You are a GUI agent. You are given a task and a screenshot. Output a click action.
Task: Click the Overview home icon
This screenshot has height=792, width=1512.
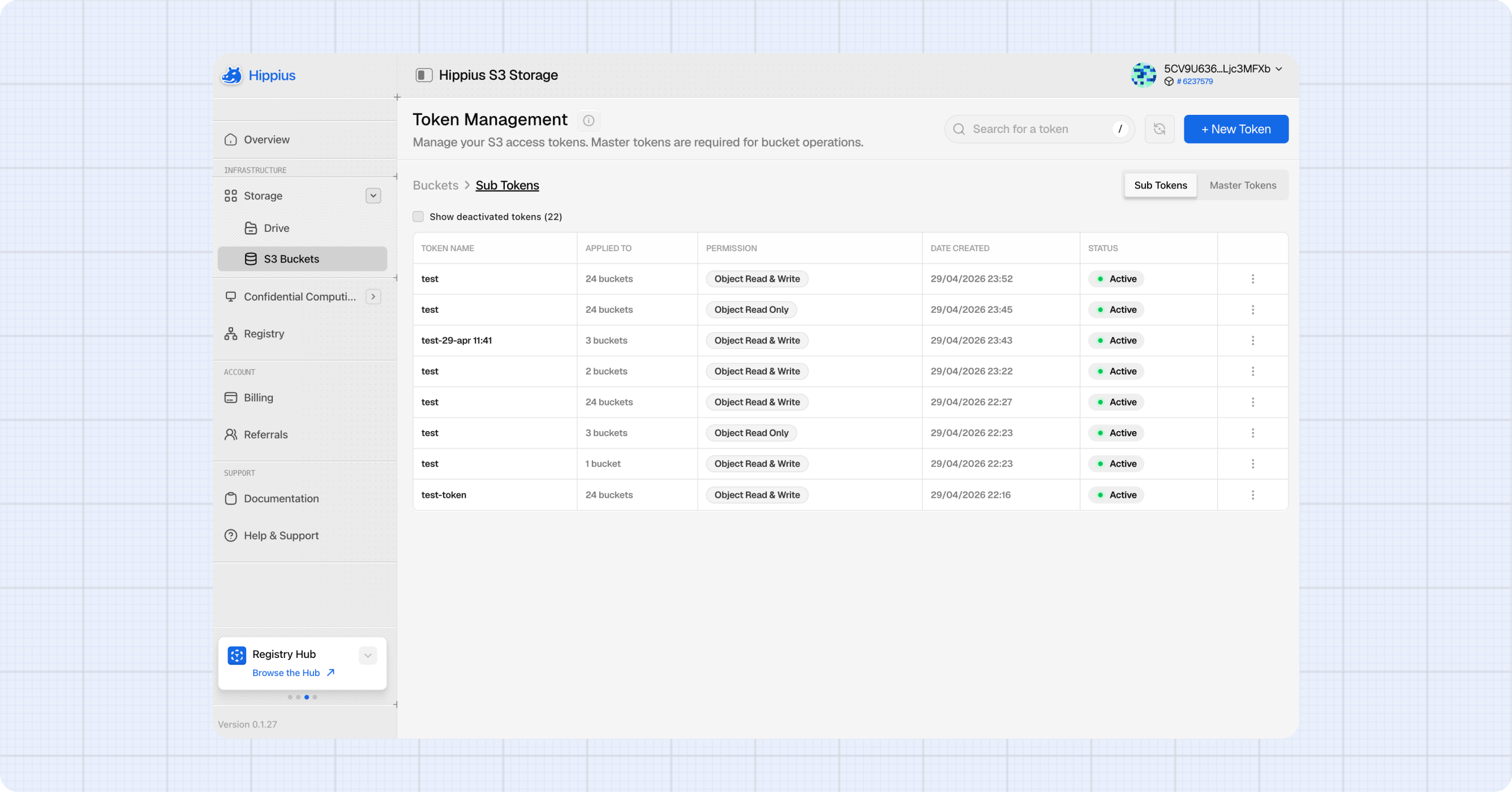tap(231, 140)
